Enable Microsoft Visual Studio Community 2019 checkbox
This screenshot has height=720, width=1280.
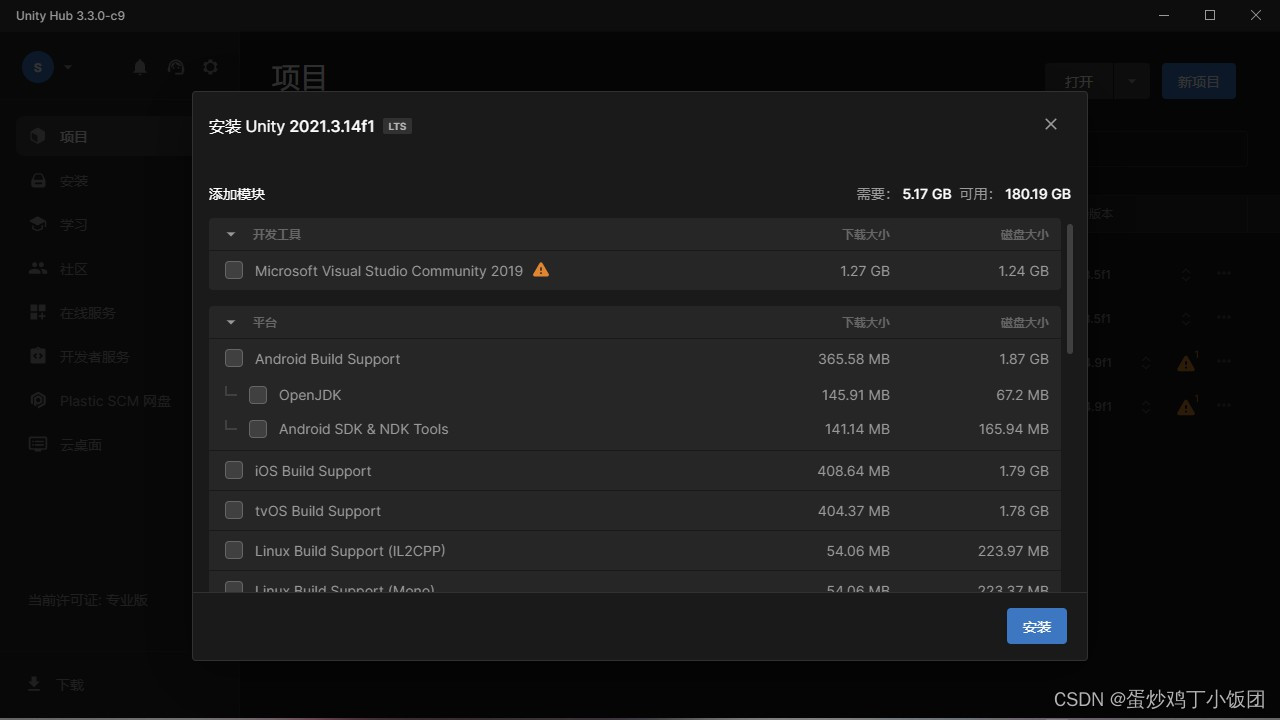tap(234, 270)
